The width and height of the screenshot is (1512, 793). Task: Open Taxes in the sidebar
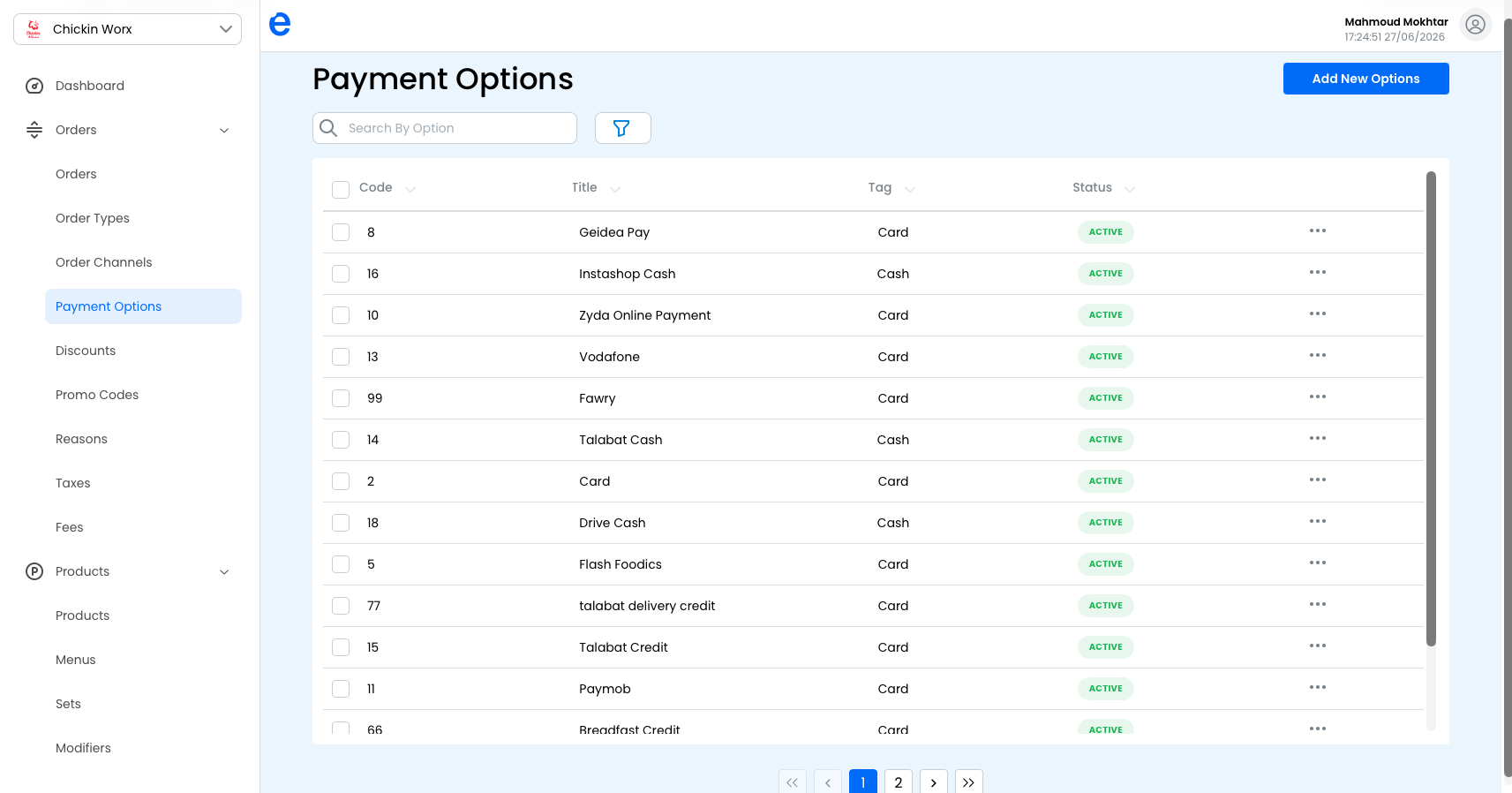[x=73, y=483]
